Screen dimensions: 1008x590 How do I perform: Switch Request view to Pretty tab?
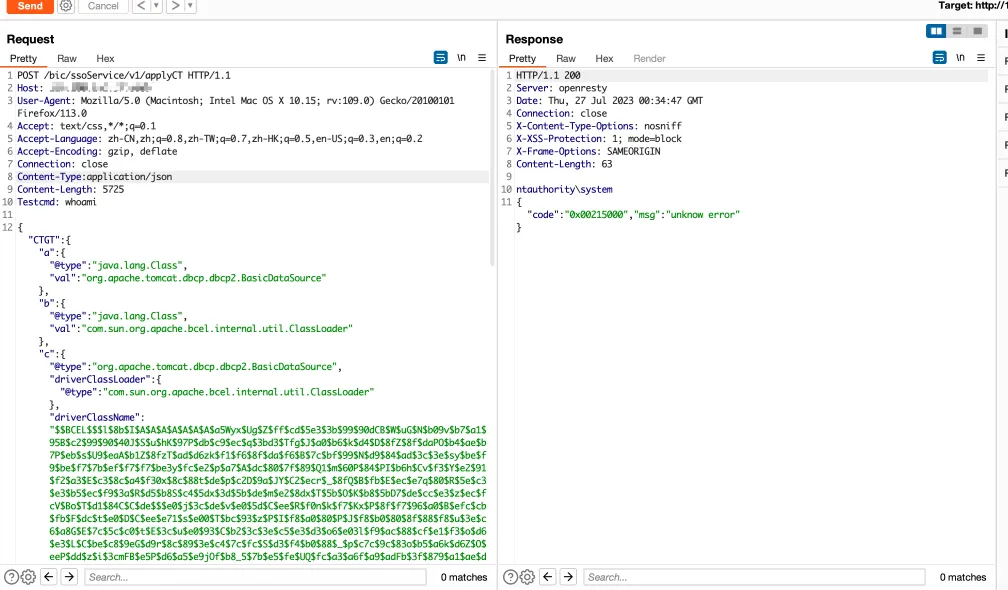click(23, 58)
